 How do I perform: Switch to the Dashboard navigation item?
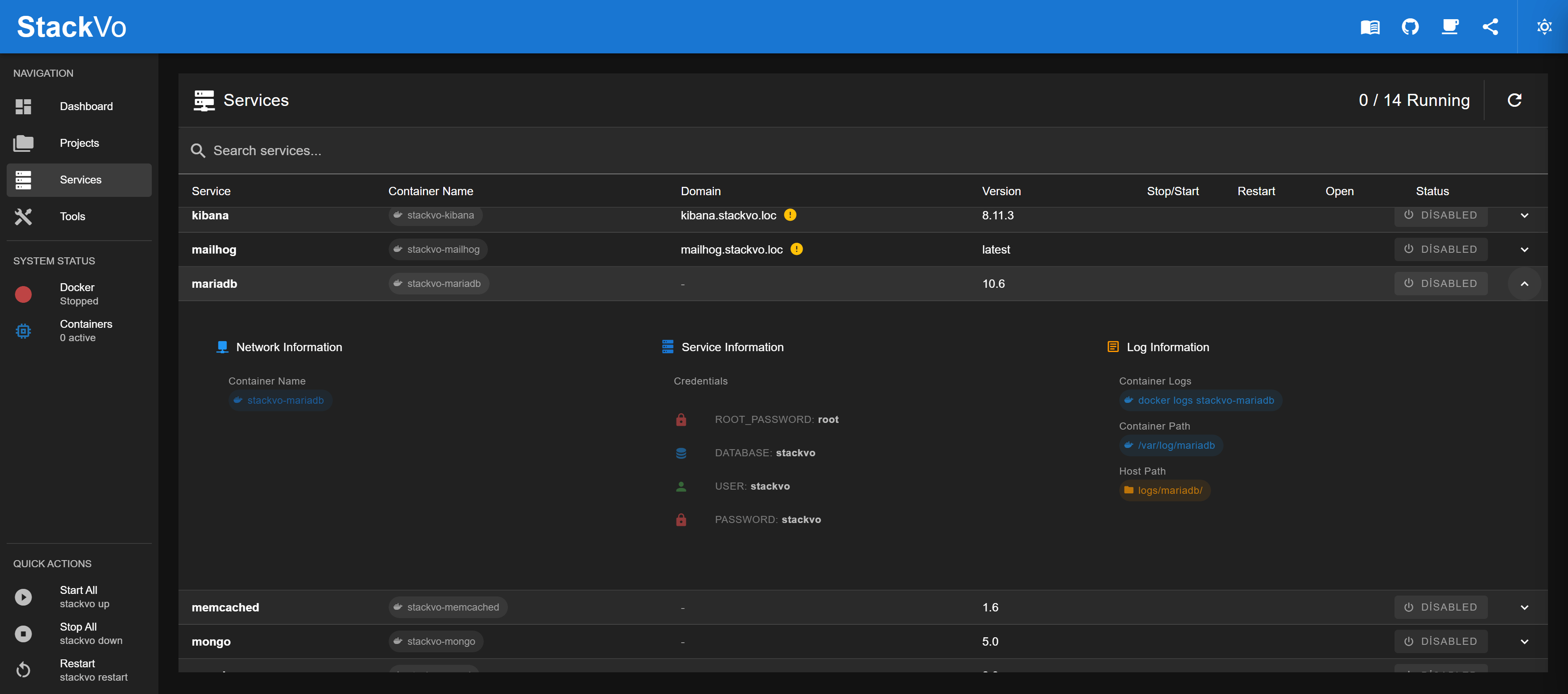point(86,106)
